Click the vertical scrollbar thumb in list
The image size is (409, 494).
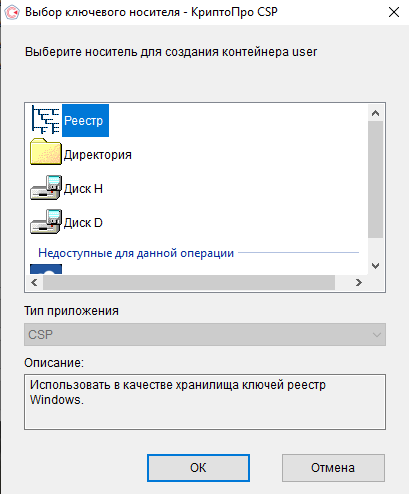click(x=375, y=179)
